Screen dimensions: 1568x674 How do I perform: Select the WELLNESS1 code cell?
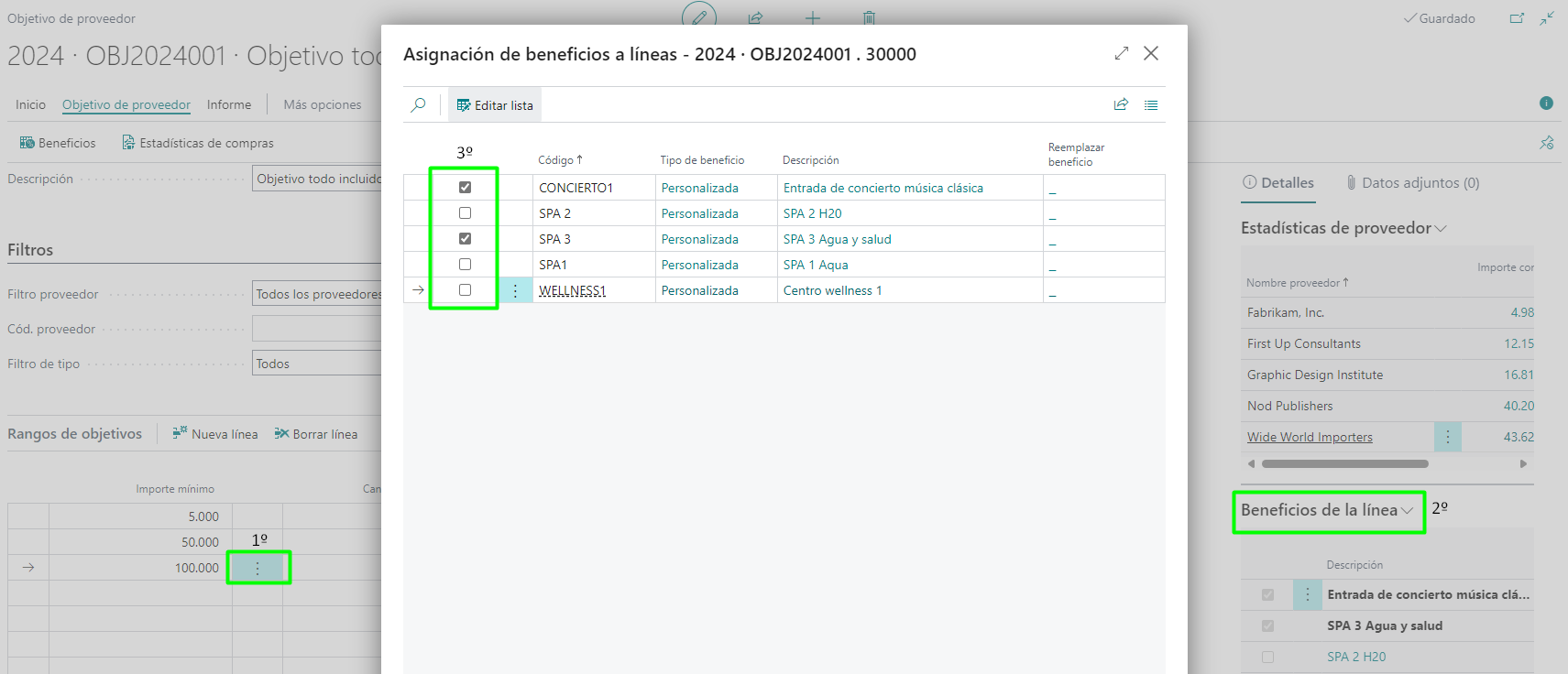(594, 290)
